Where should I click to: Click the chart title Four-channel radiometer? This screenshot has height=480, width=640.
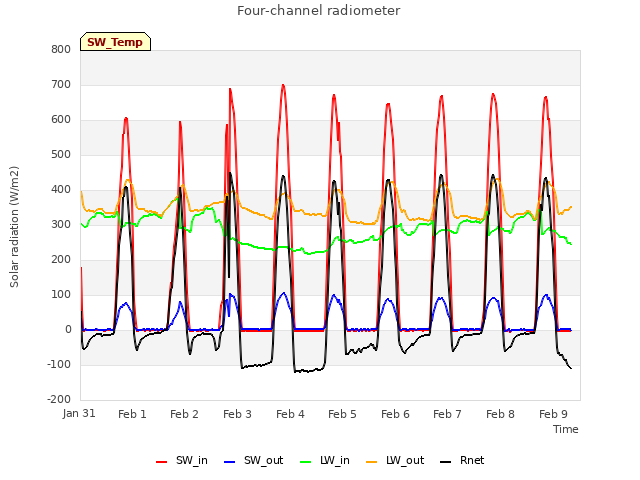(318, 10)
